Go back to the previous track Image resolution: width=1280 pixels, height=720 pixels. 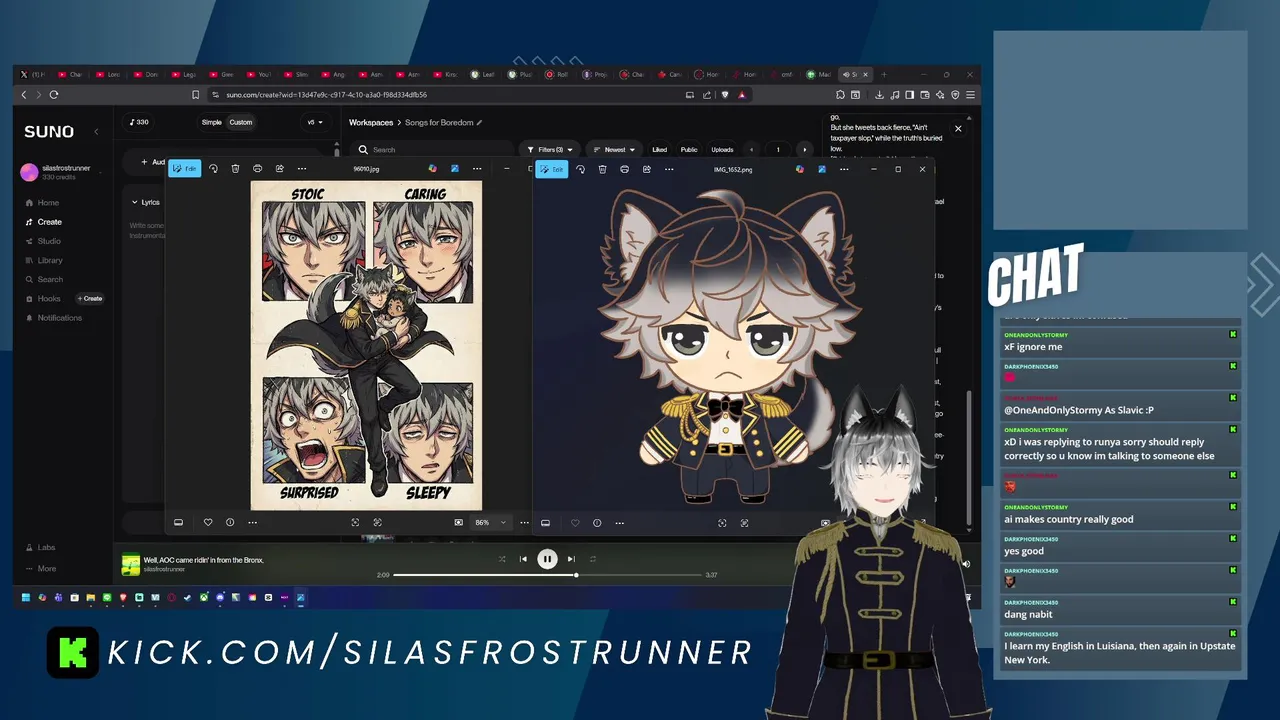pos(523,559)
